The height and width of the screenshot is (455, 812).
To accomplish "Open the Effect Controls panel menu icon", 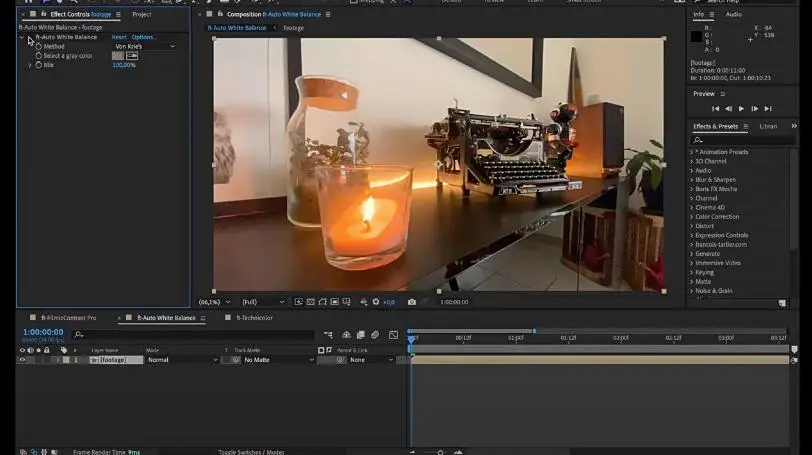I will 118,14.
